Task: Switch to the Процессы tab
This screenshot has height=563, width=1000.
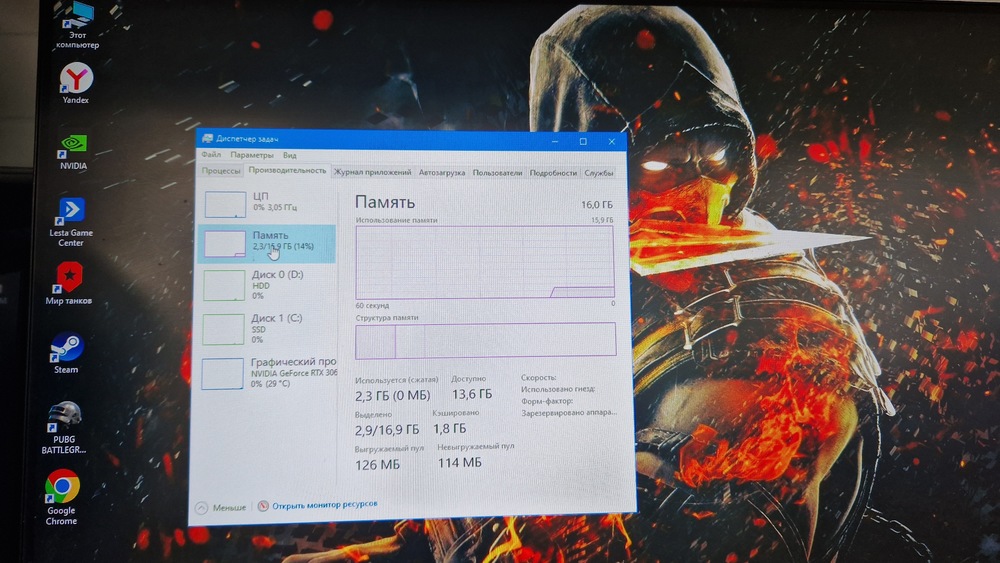Action: pos(221,171)
